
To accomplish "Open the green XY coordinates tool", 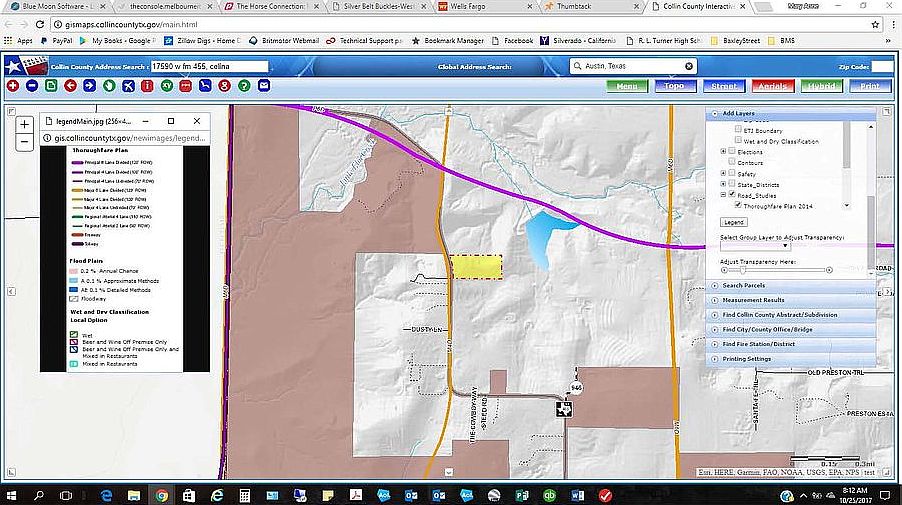I will coord(167,86).
